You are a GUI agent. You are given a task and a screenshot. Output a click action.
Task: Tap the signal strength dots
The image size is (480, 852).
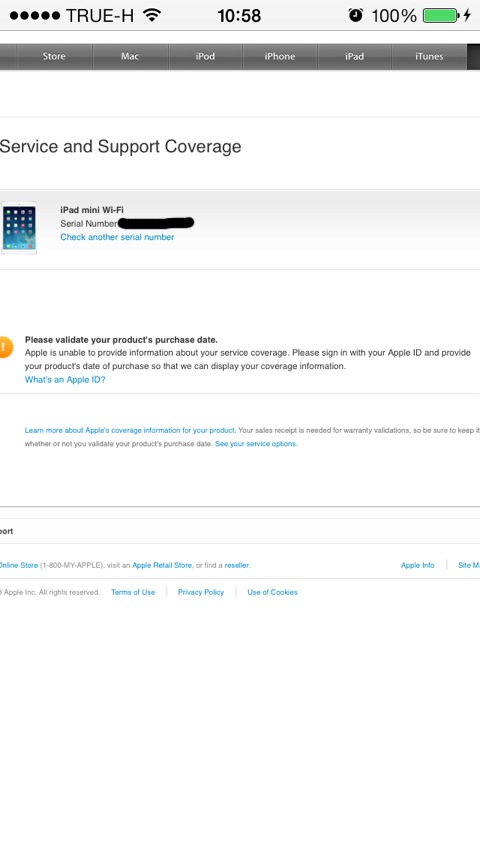pos(35,16)
